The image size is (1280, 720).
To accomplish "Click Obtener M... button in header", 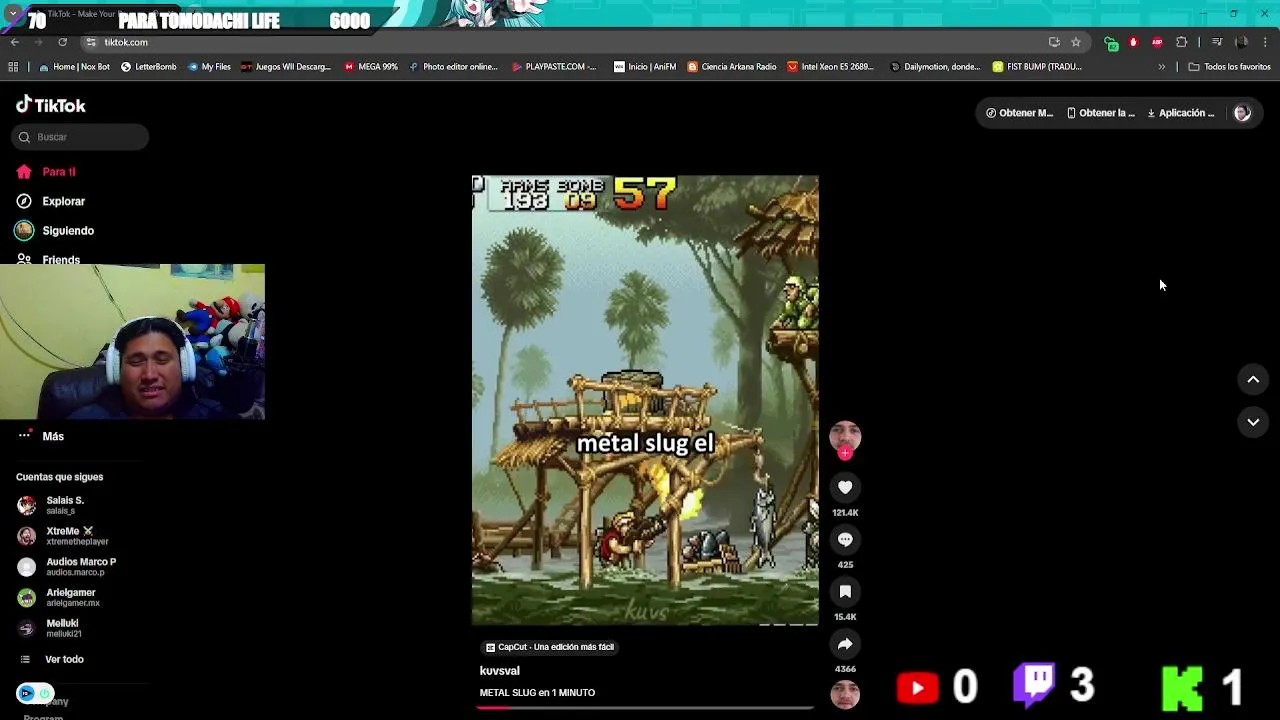I will point(1019,113).
